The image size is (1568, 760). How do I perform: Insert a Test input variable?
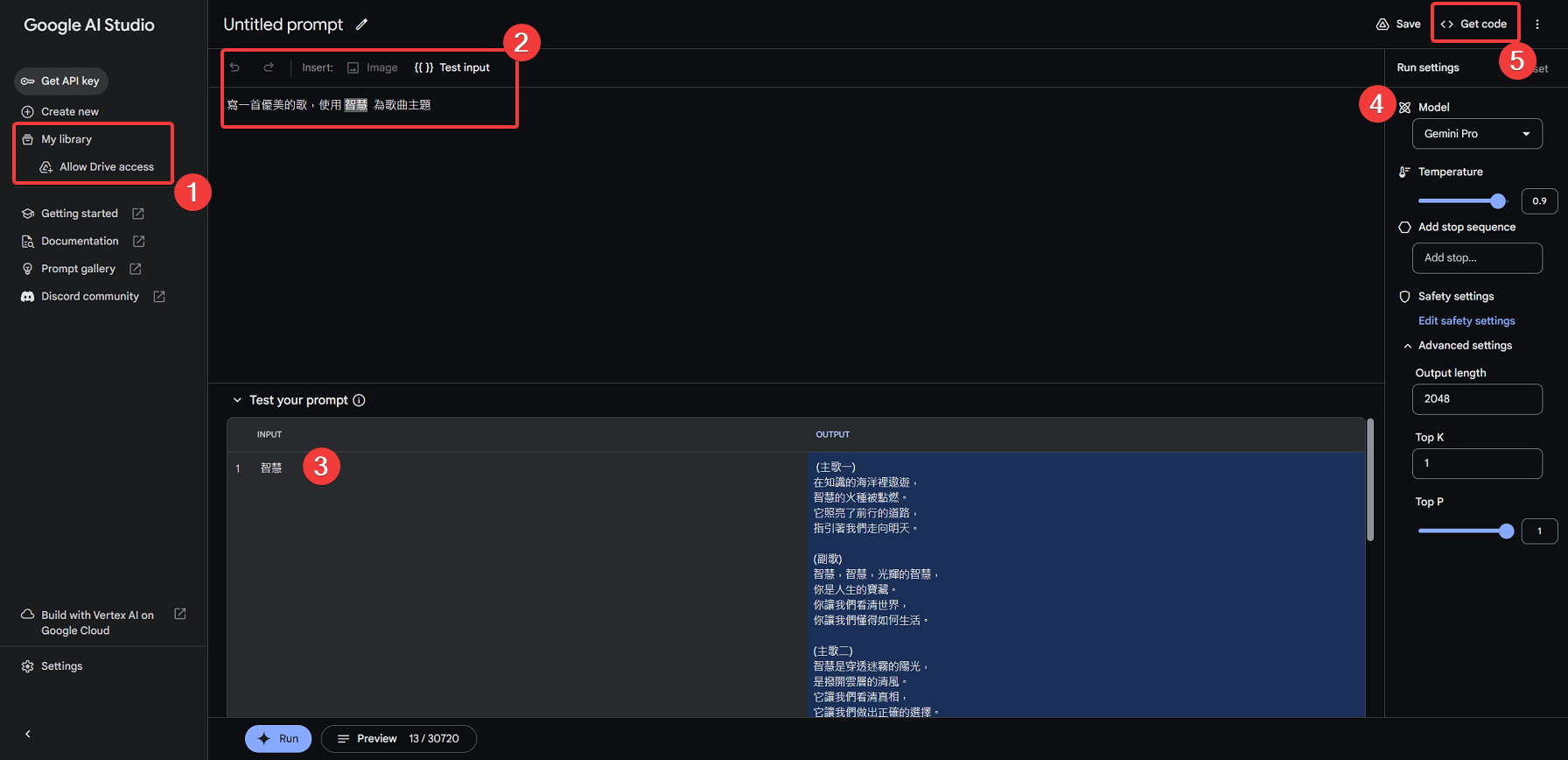452,67
